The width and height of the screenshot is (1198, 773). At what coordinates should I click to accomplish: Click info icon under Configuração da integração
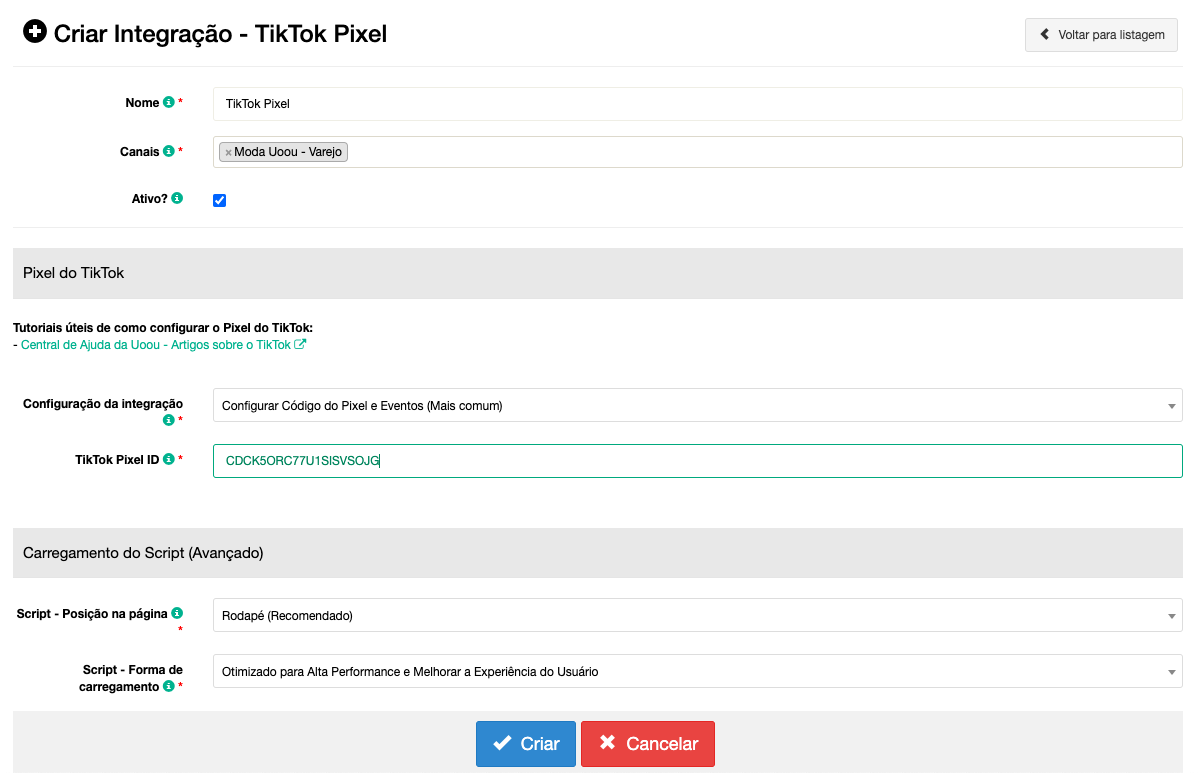(x=169, y=420)
